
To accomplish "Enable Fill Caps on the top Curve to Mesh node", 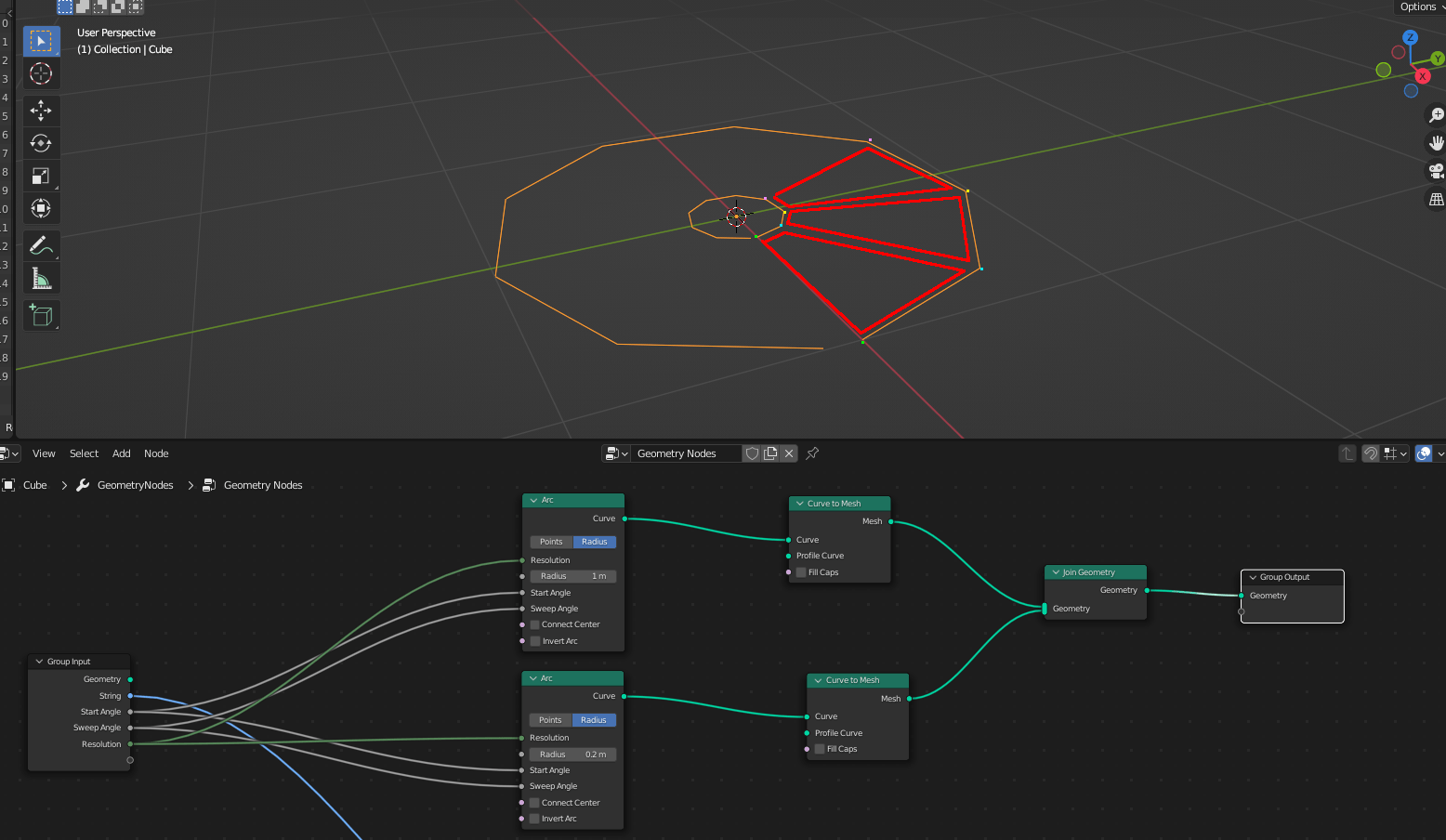I will click(x=800, y=571).
